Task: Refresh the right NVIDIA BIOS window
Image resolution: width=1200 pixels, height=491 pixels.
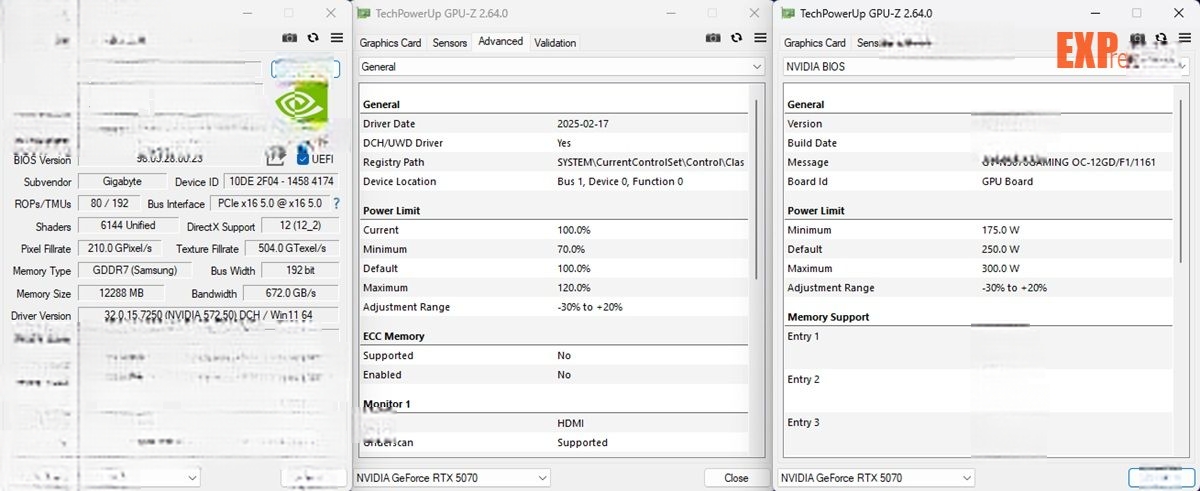Action: [x=1162, y=38]
